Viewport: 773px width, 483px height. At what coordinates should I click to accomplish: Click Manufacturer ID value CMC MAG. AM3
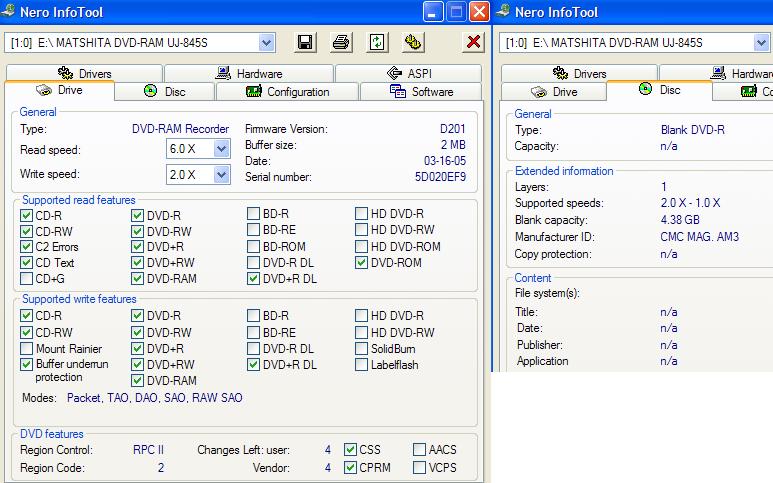point(700,237)
